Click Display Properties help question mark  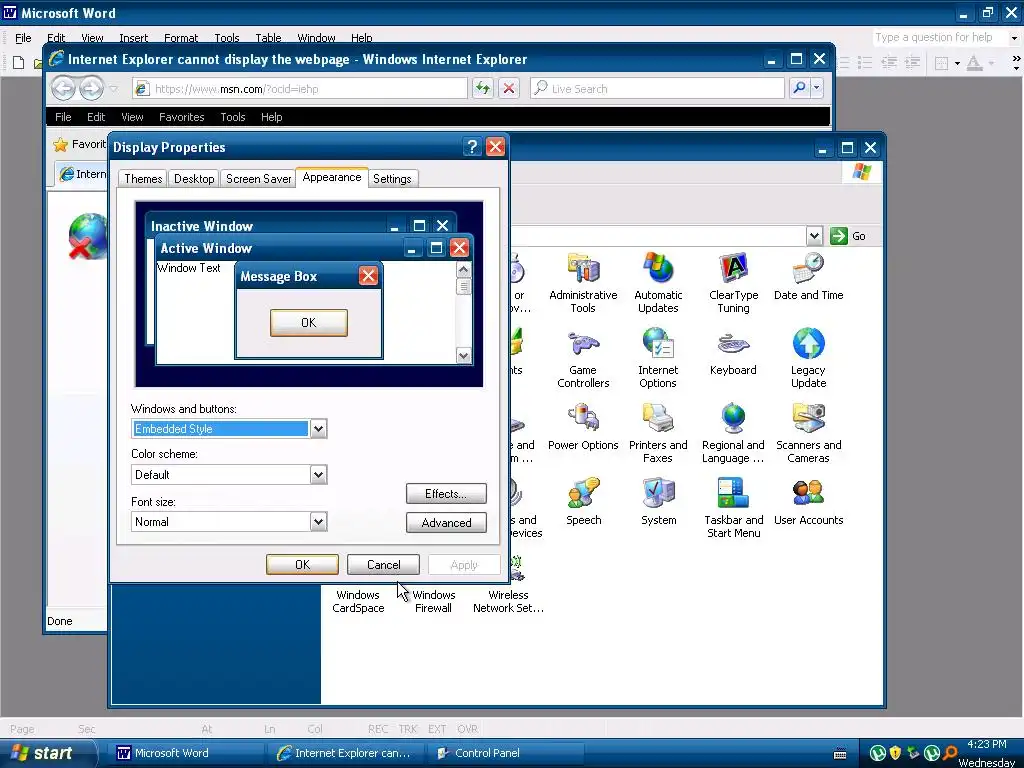point(472,147)
